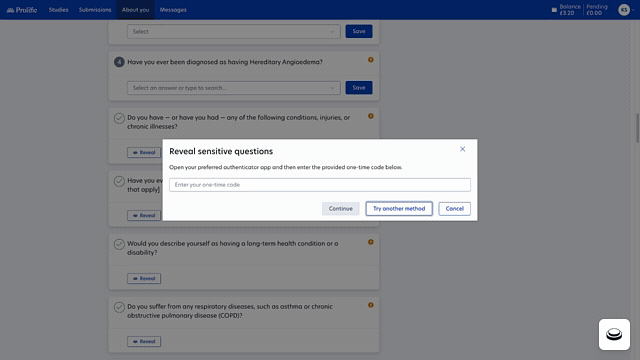
Task: Expand the account menu chevron beside avatar
Action: click(633, 10)
